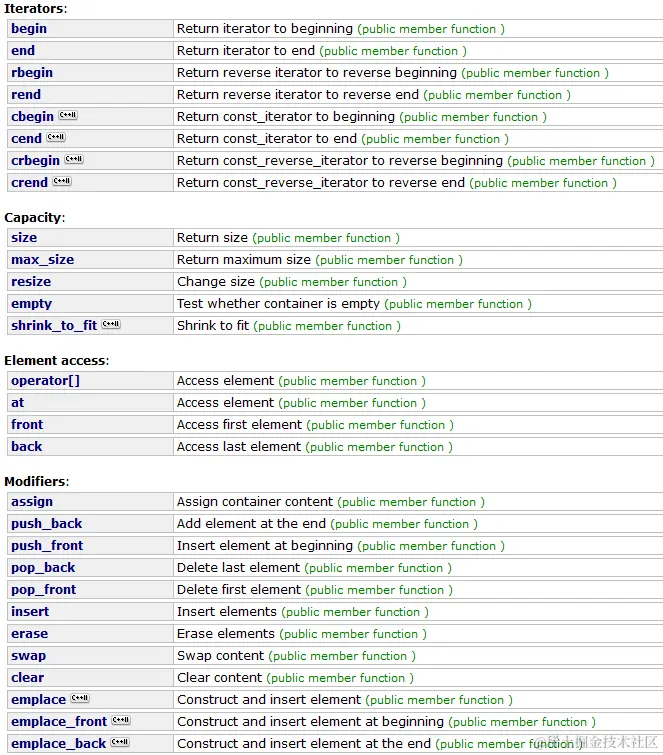Open the back function link
This screenshot has height=755, width=663.
pyautogui.click(x=26, y=447)
